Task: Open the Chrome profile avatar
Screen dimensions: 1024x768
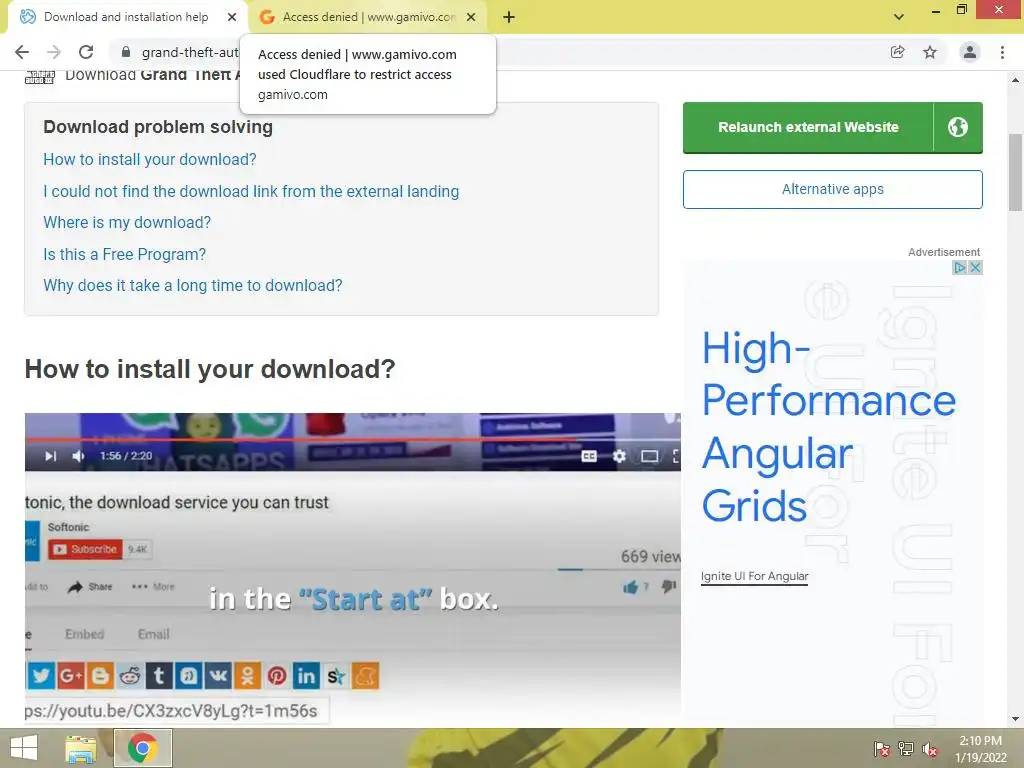Action: pos(970,52)
